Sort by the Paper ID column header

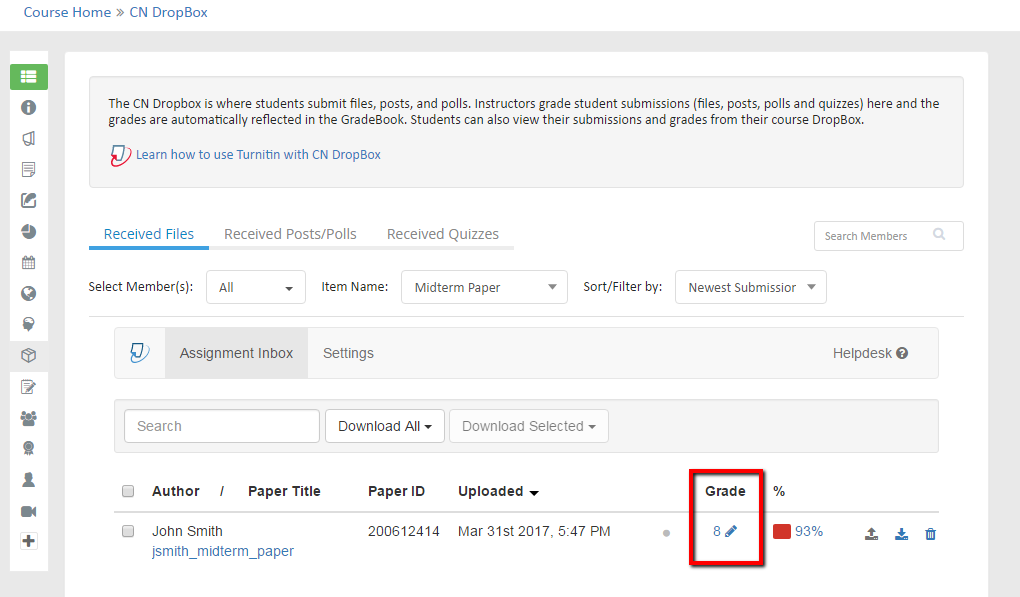396,491
